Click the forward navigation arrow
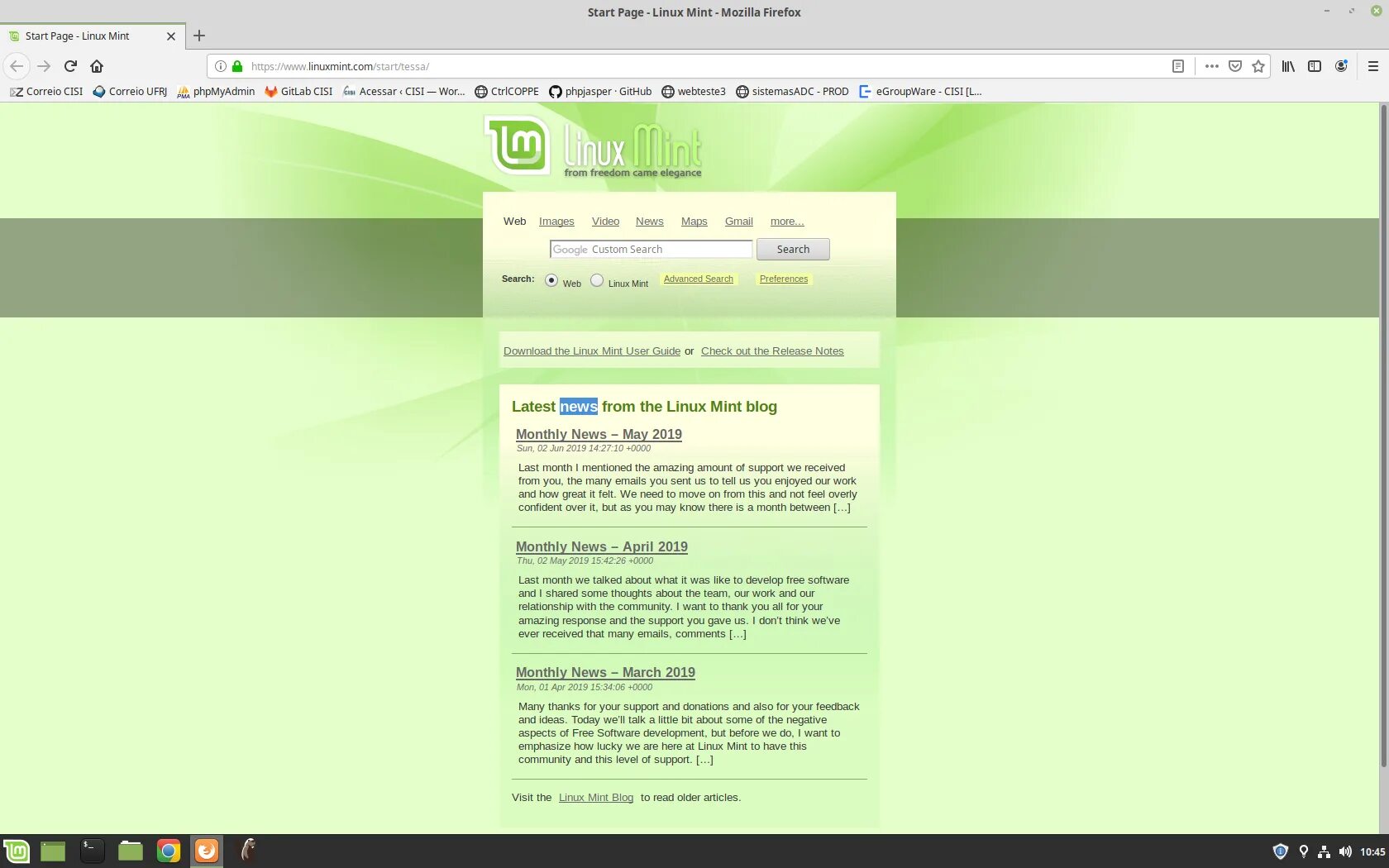1389x868 pixels. [x=44, y=66]
